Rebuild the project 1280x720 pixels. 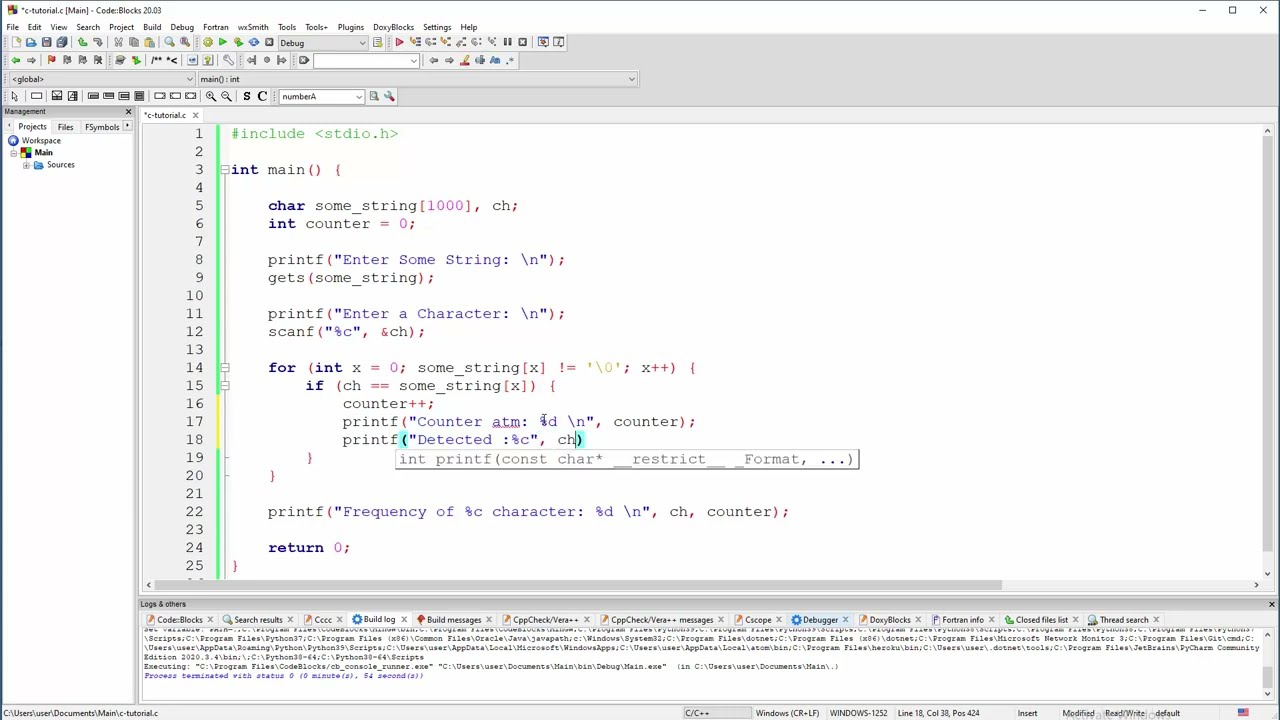[x=254, y=42]
